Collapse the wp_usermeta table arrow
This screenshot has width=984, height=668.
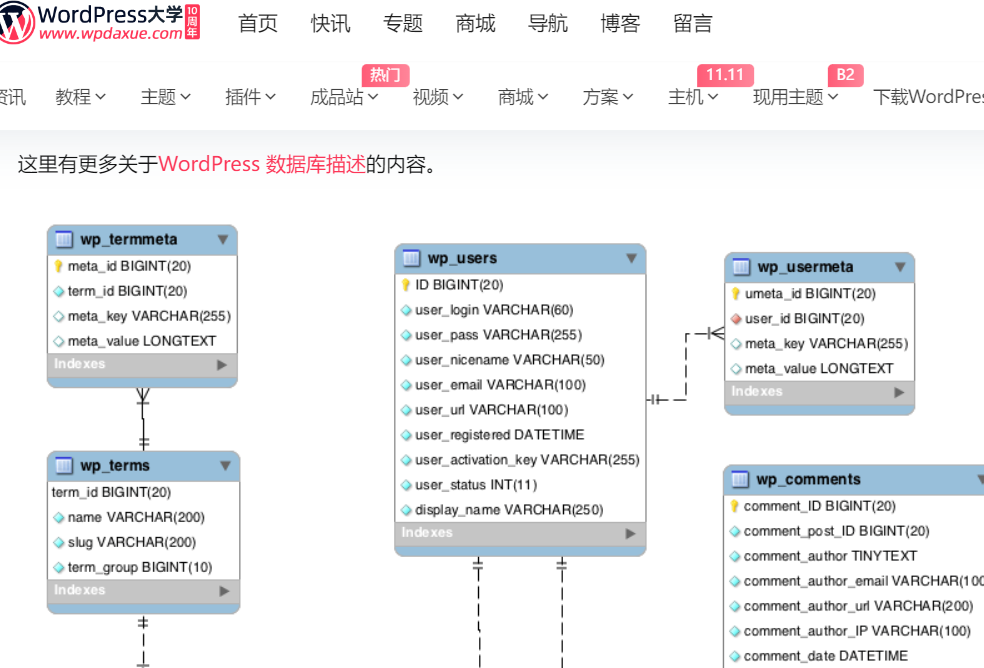(x=900, y=267)
